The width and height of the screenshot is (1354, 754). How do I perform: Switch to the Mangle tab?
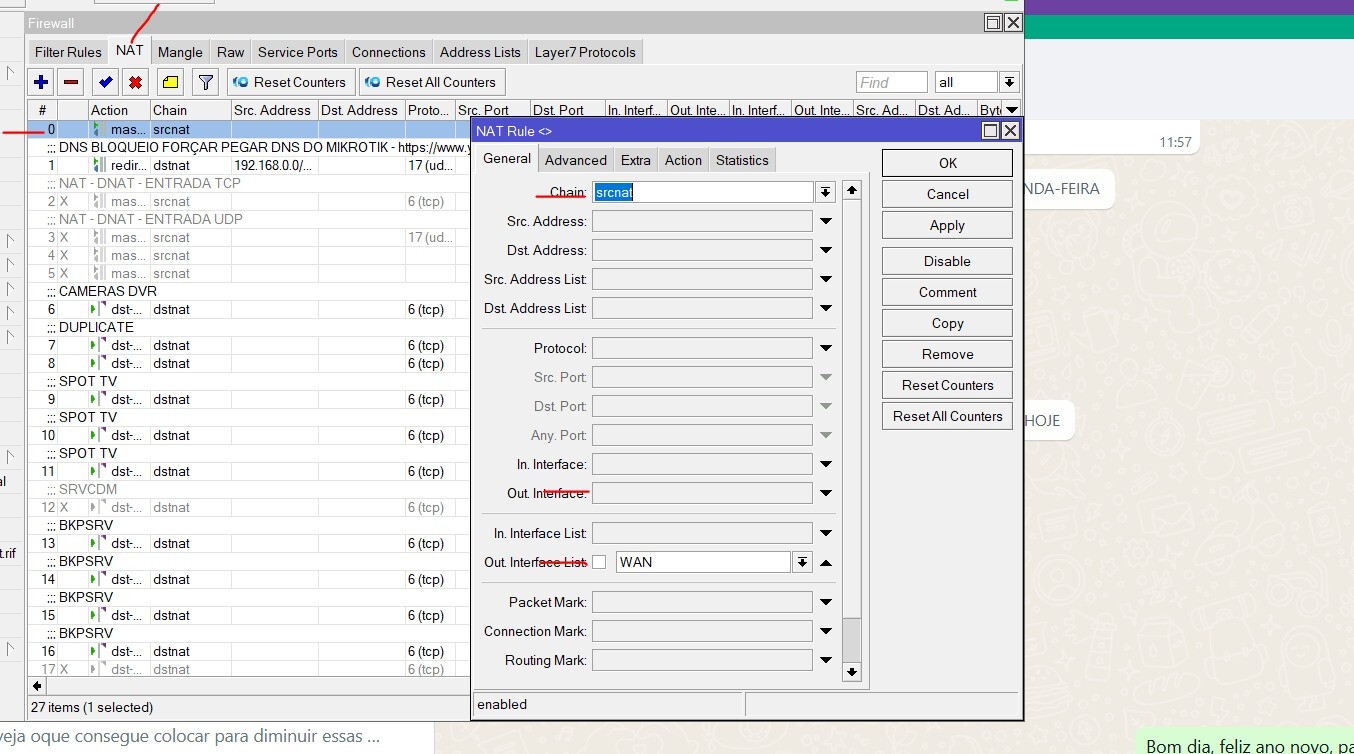180,52
